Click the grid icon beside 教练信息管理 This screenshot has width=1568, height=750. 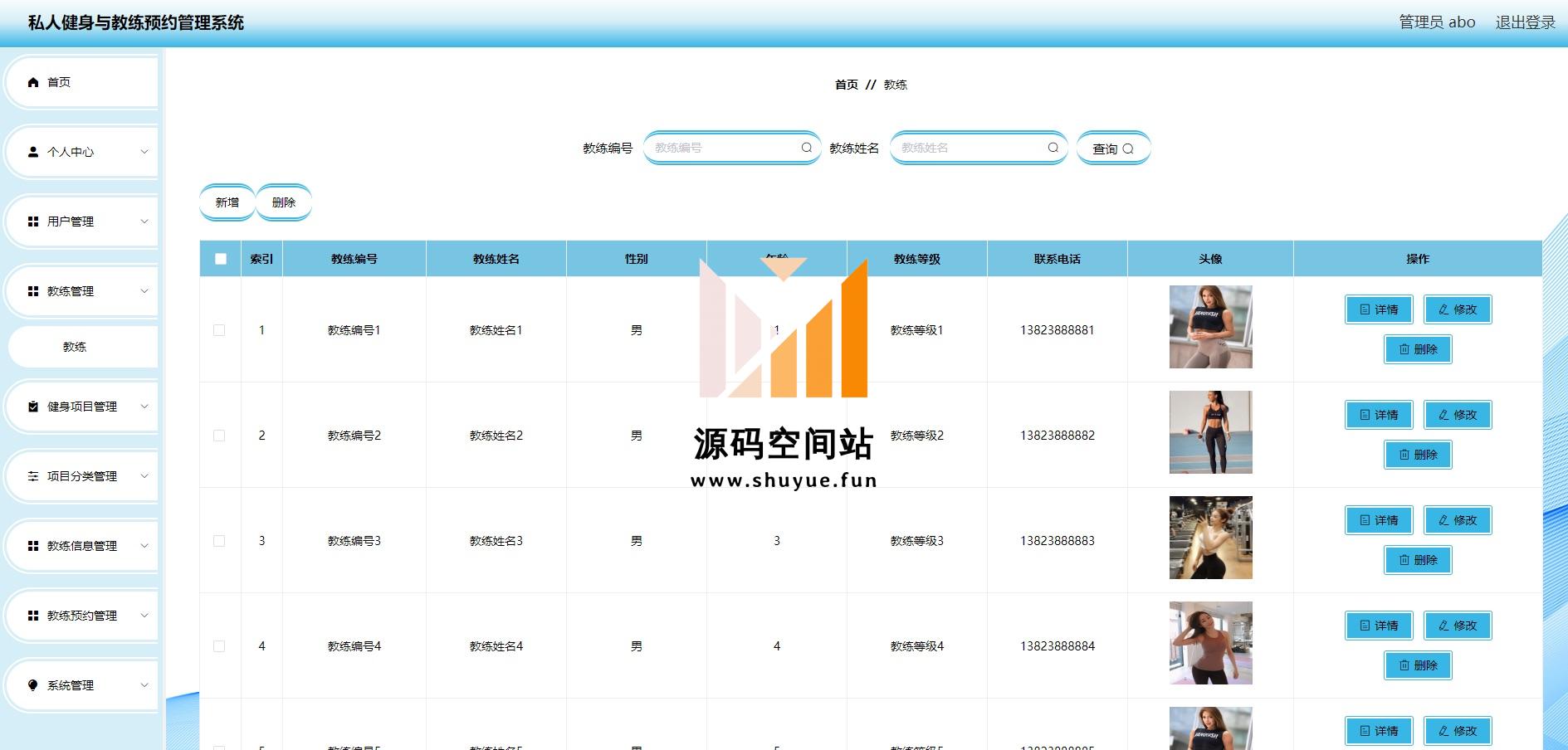33,546
